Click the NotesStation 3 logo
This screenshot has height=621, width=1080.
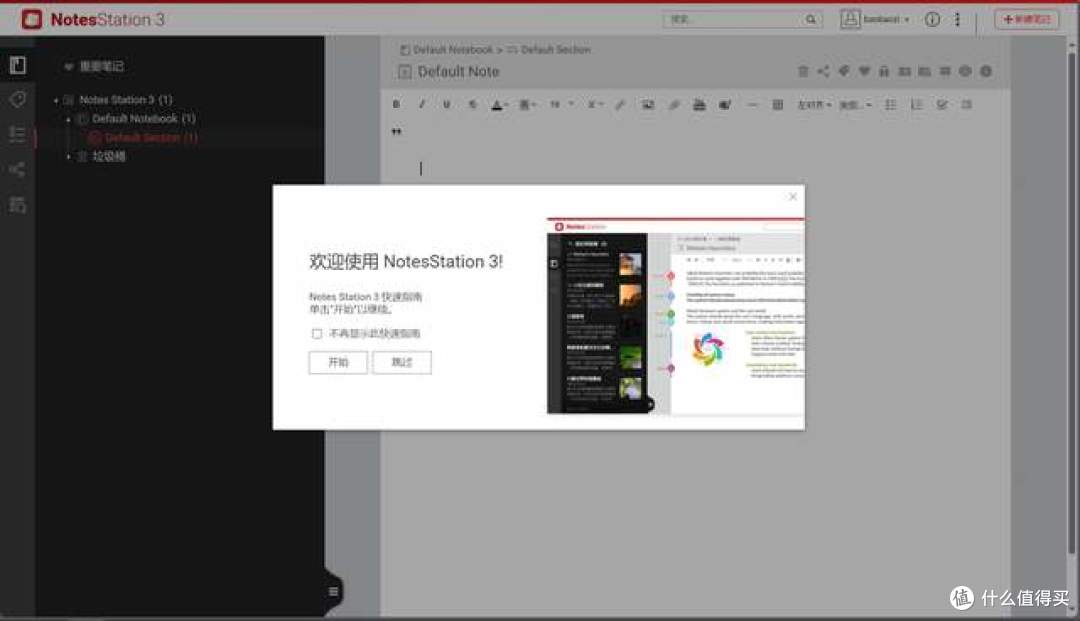pyautogui.click(x=94, y=19)
